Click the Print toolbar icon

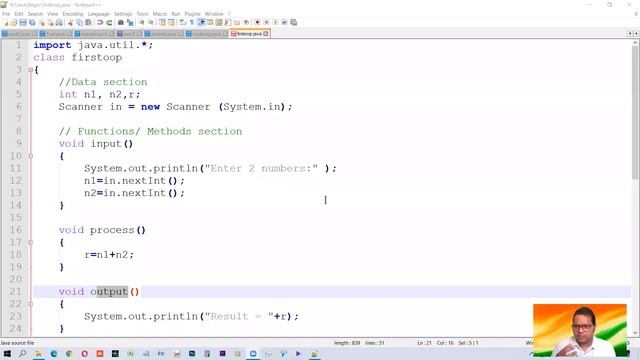59,22
